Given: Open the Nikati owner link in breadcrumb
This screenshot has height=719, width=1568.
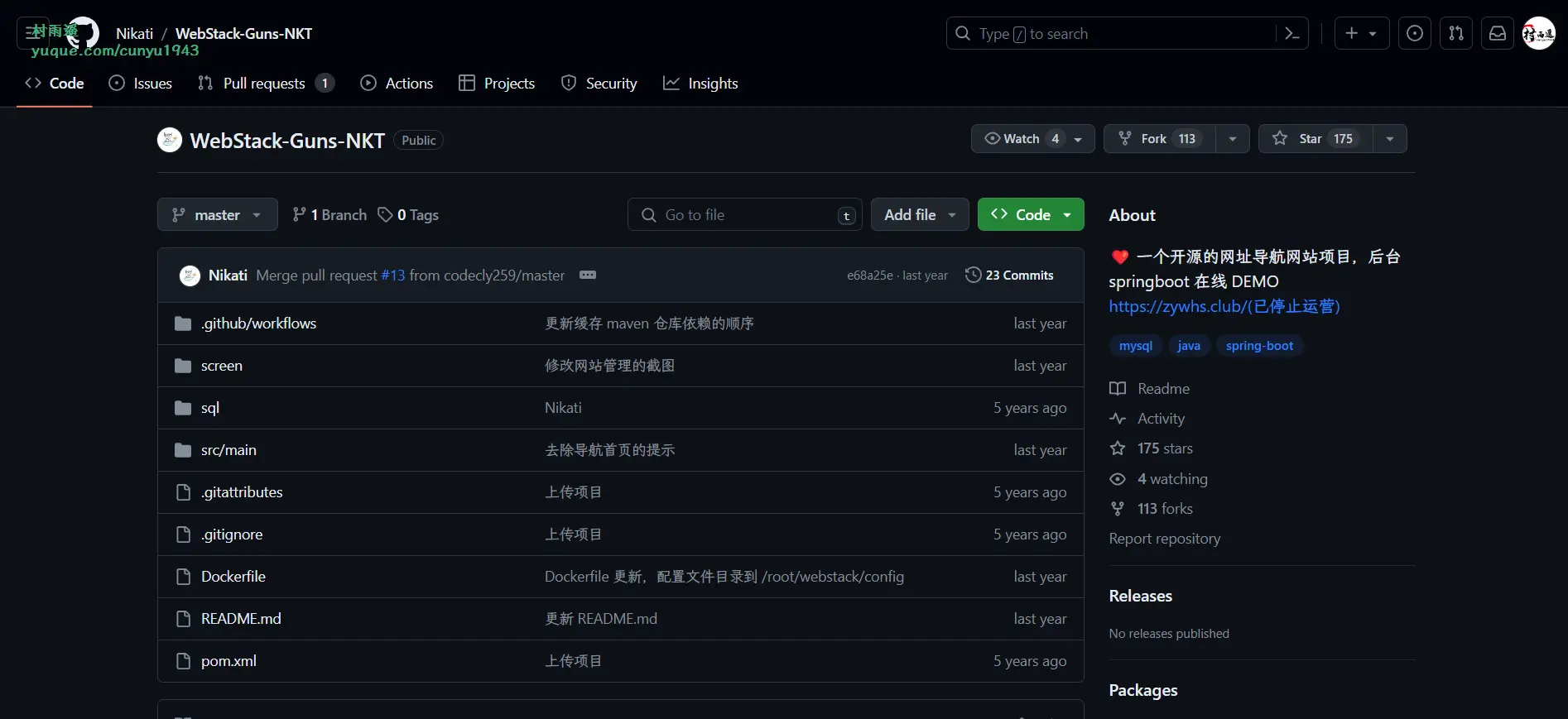Looking at the screenshot, I should 134,33.
